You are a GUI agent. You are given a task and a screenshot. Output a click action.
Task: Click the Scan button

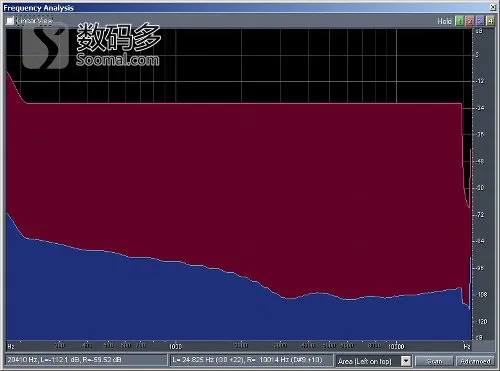tap(434, 361)
